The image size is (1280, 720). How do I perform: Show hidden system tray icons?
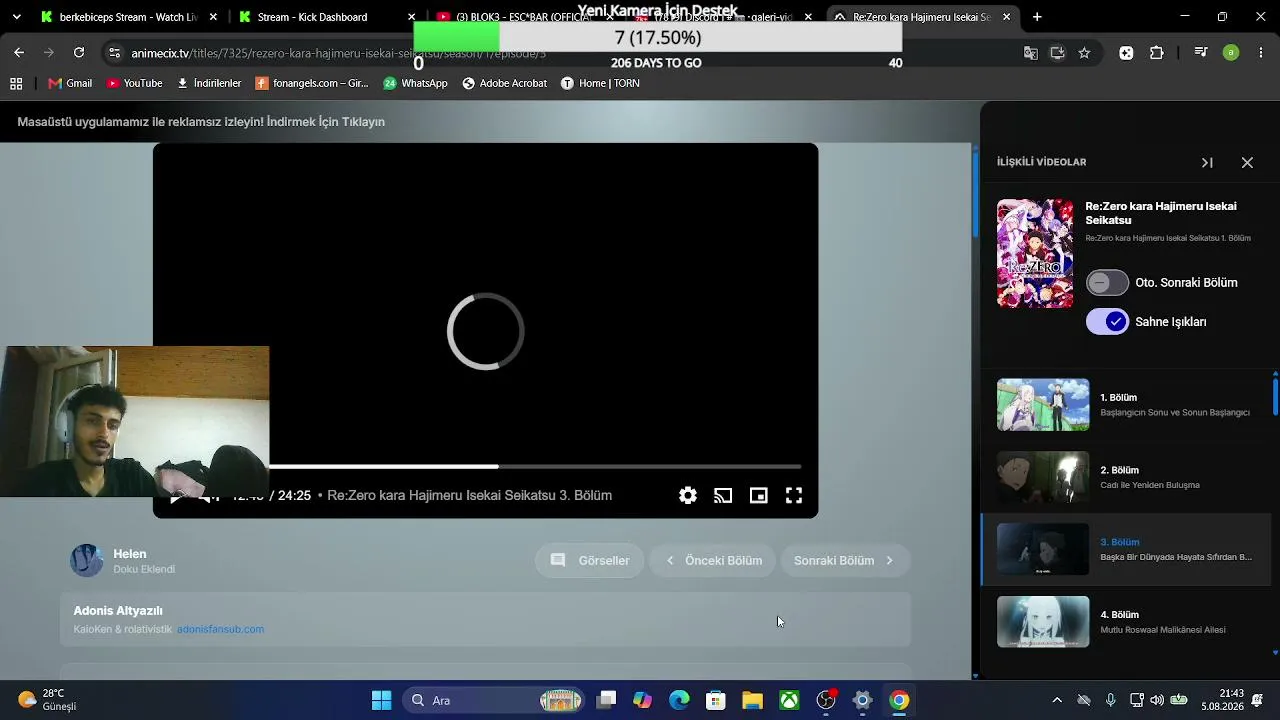coord(1057,700)
